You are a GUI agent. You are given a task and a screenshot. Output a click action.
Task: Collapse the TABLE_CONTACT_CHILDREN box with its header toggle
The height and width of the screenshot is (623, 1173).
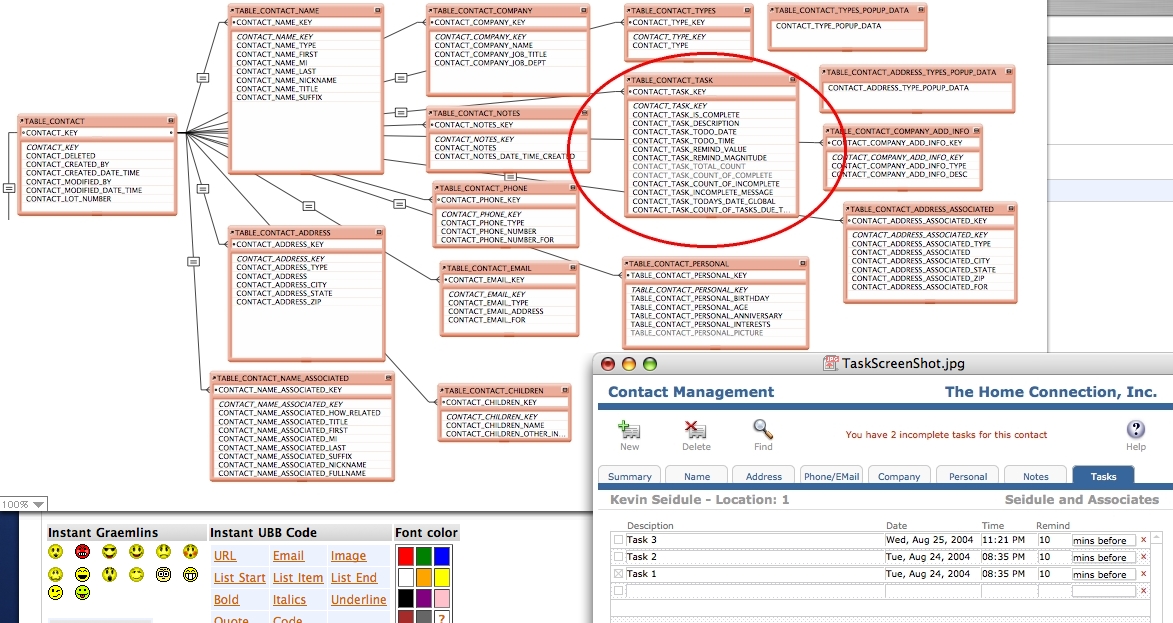click(566, 390)
